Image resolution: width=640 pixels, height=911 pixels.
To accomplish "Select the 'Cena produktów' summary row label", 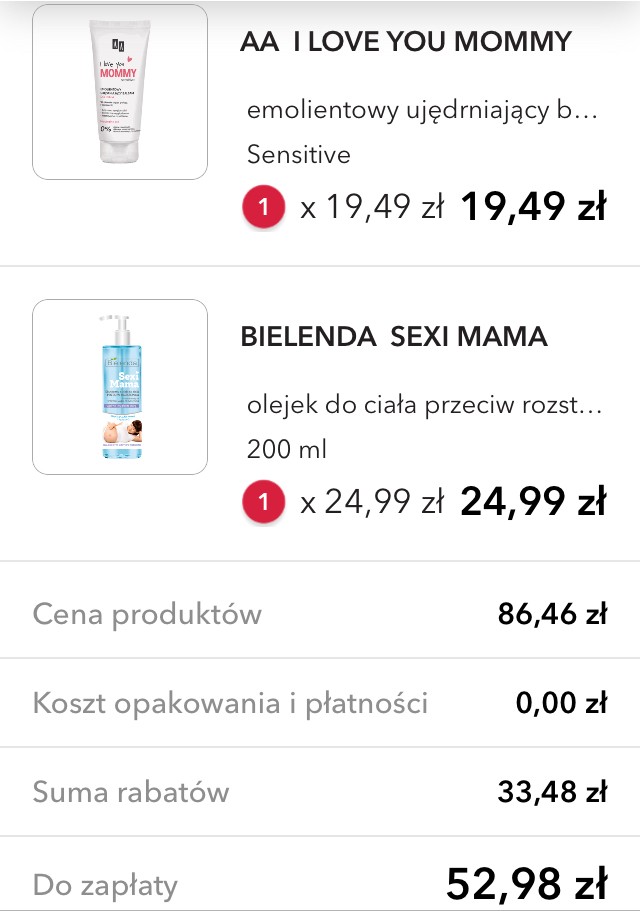I will coord(147,613).
